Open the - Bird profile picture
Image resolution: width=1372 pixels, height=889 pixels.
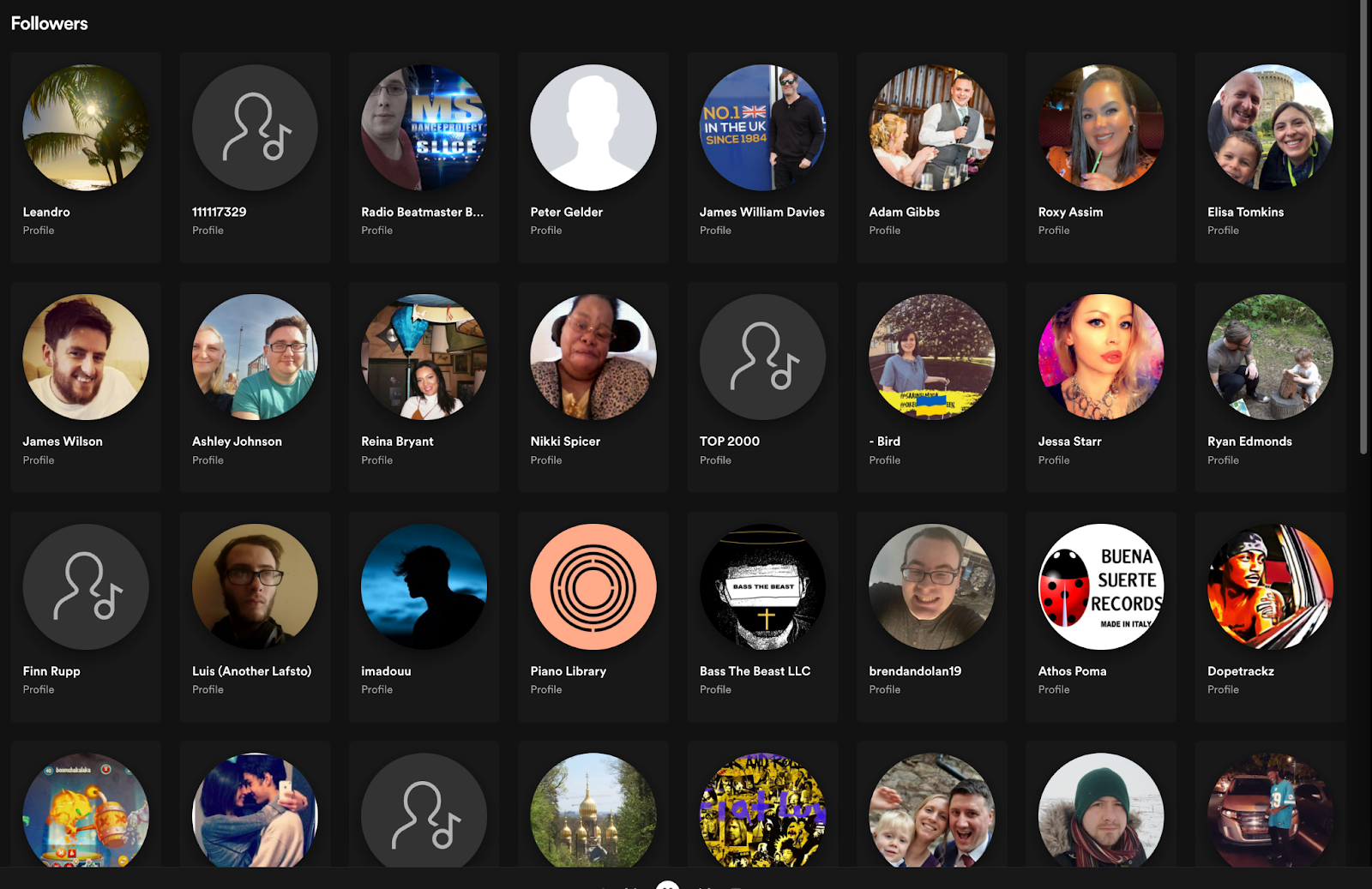(x=932, y=357)
